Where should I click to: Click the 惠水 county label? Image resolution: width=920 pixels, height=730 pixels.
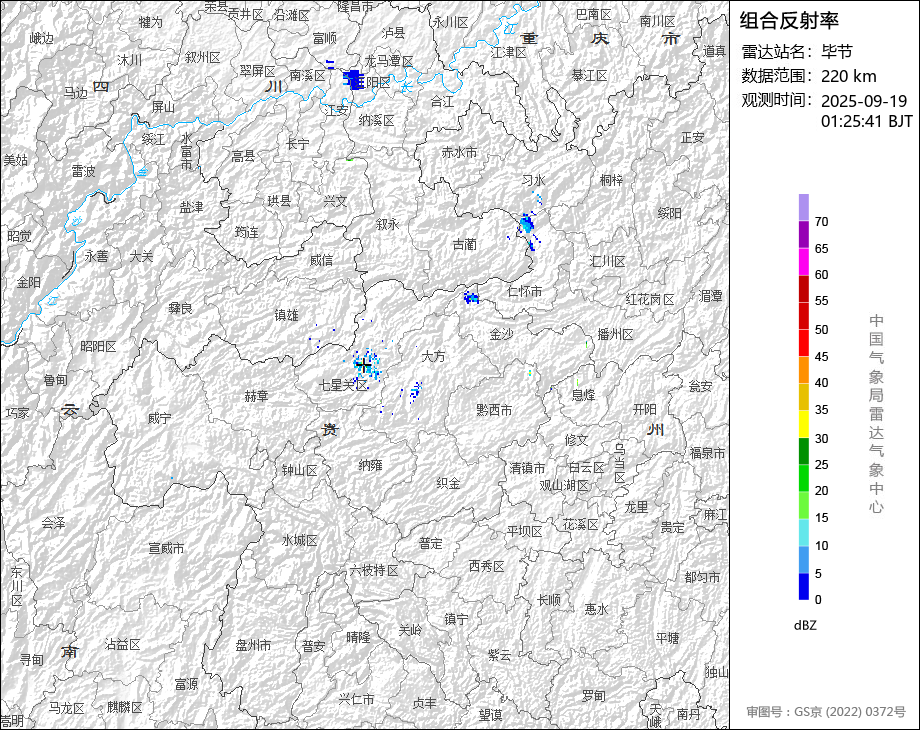tap(596, 609)
